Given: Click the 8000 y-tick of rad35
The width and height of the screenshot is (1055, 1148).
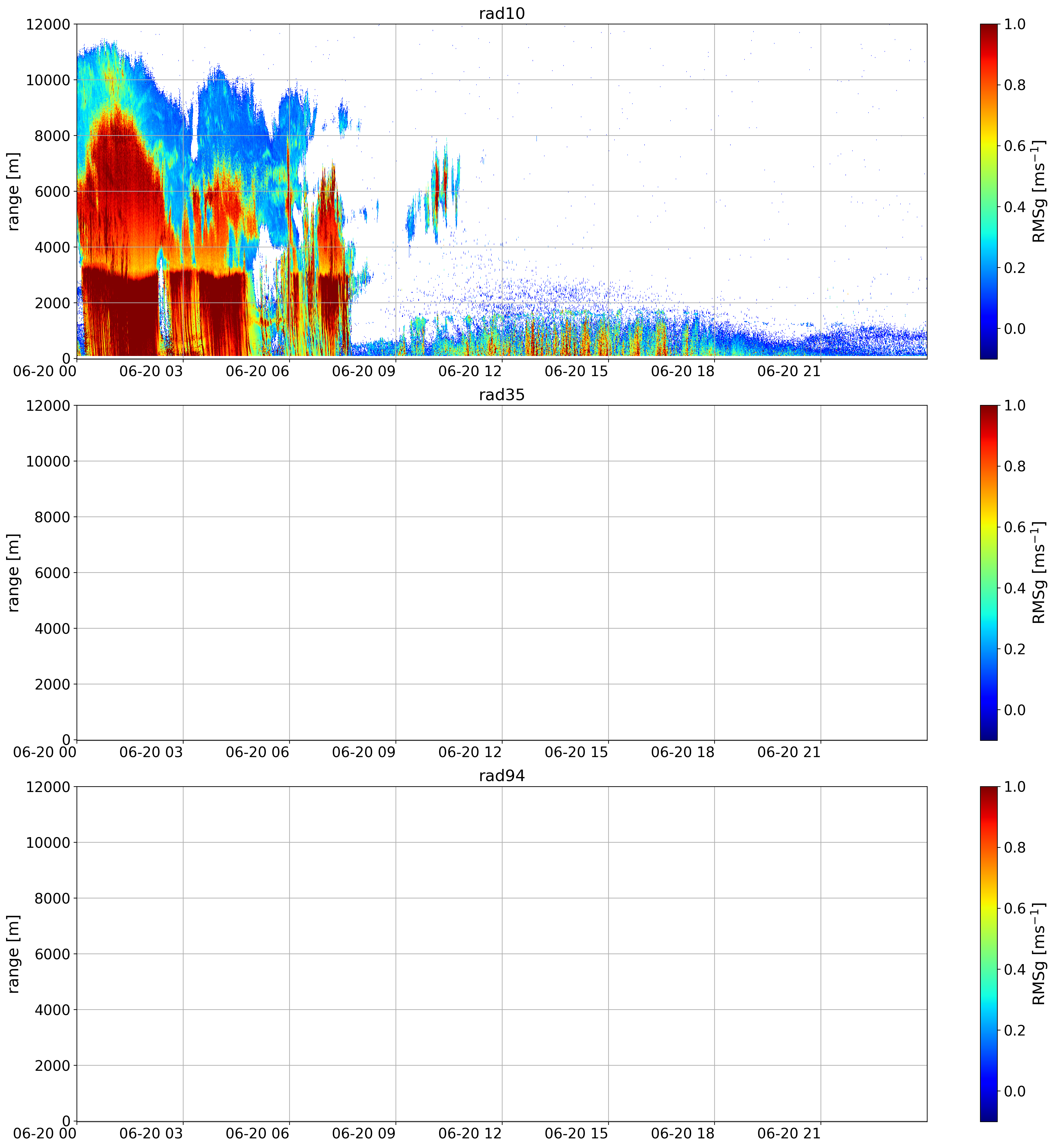Looking at the screenshot, I should click(x=53, y=517).
